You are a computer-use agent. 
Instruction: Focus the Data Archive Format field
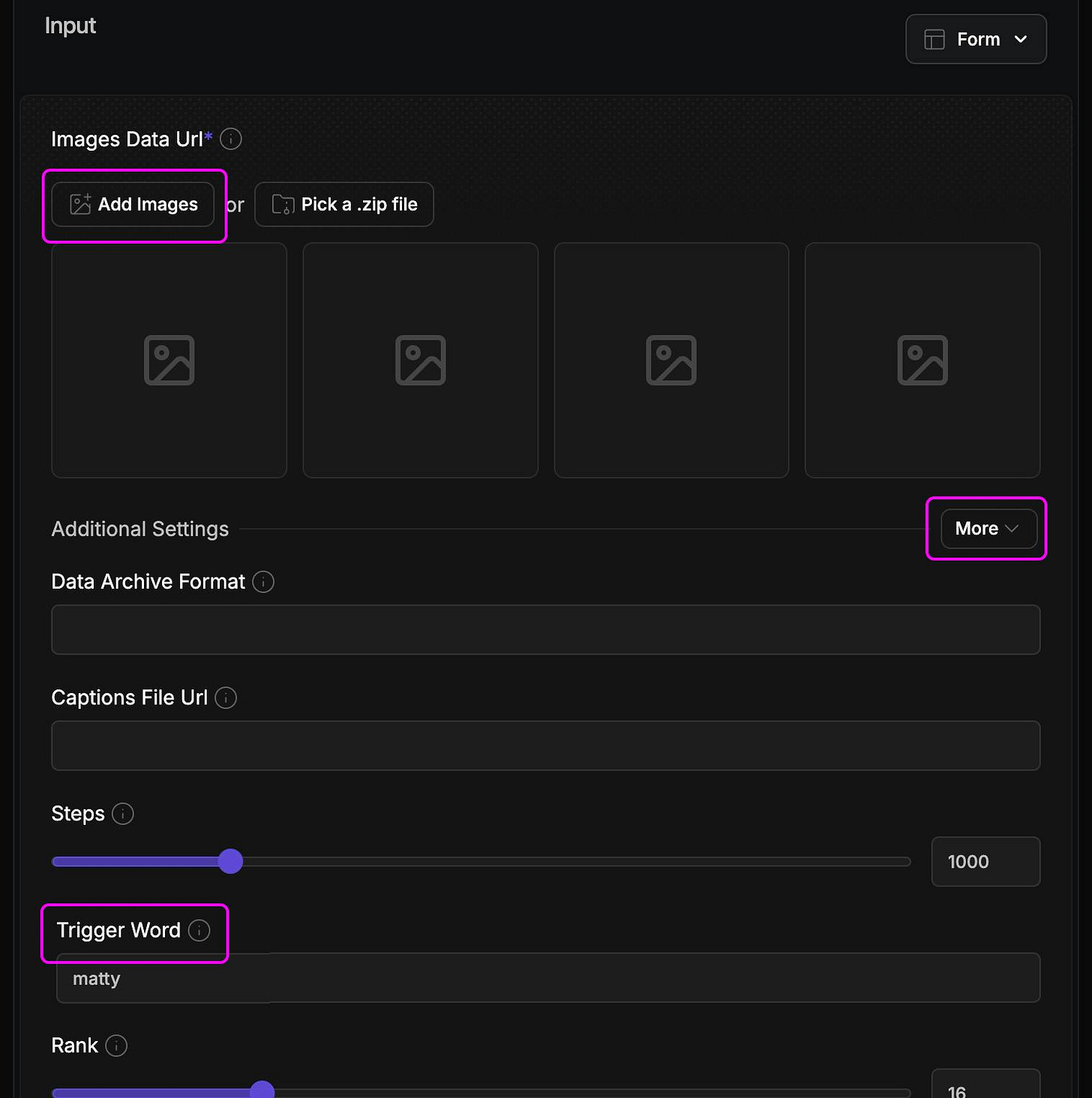click(x=546, y=630)
